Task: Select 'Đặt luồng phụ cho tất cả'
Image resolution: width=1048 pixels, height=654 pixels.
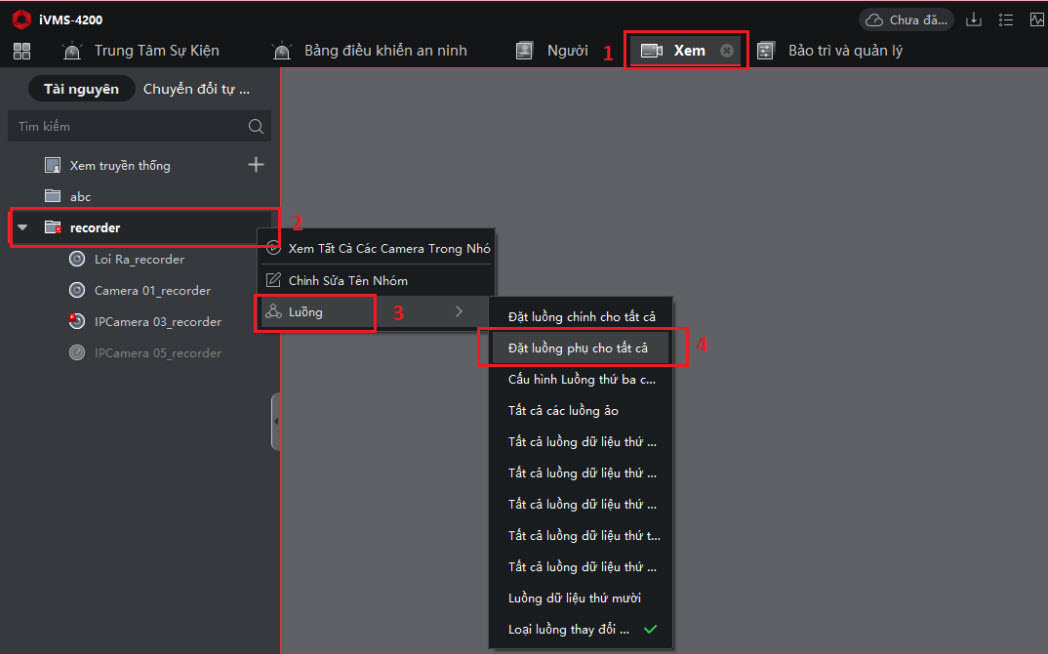Action: pos(578,348)
